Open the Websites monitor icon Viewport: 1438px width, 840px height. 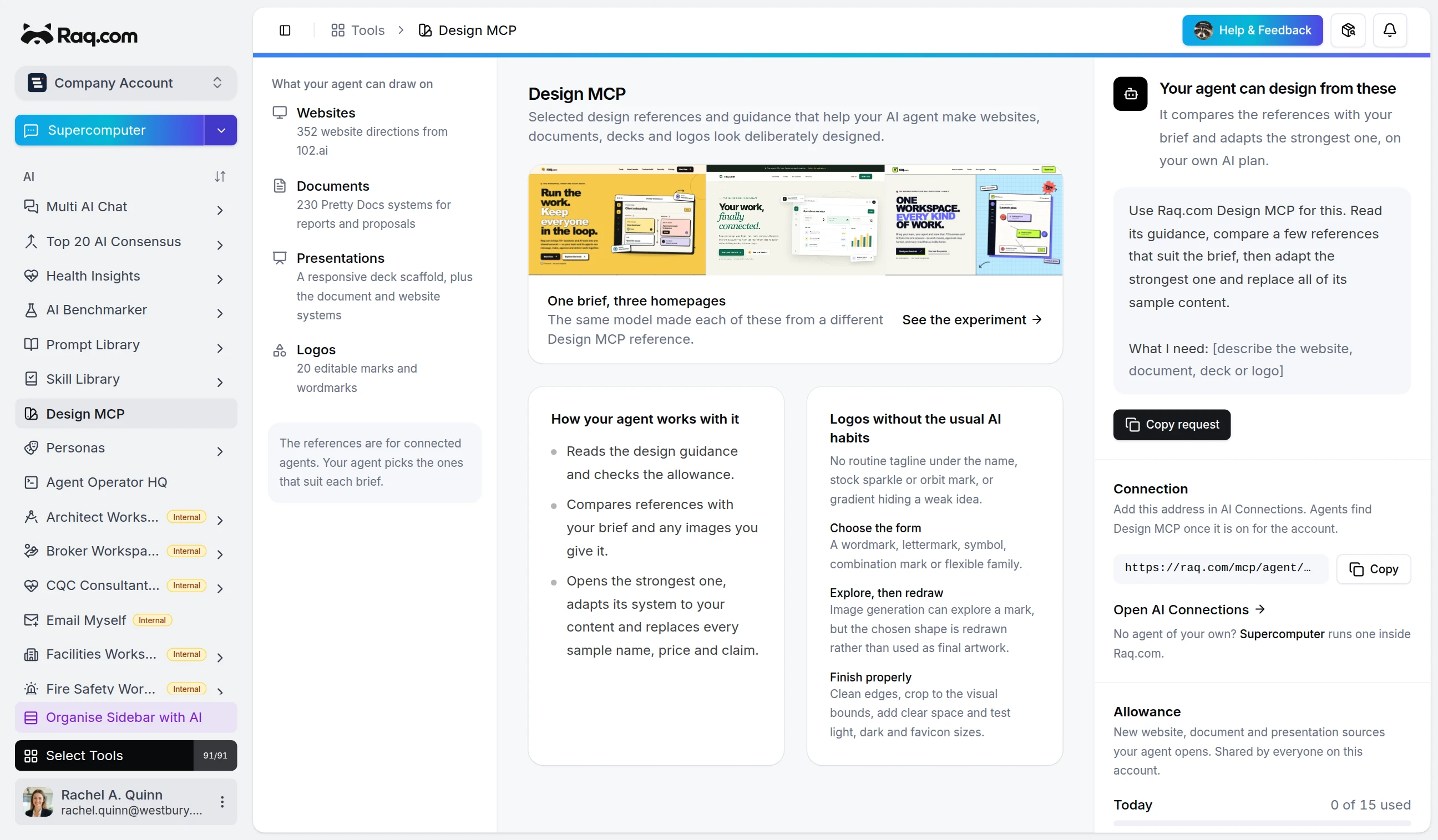tap(280, 113)
